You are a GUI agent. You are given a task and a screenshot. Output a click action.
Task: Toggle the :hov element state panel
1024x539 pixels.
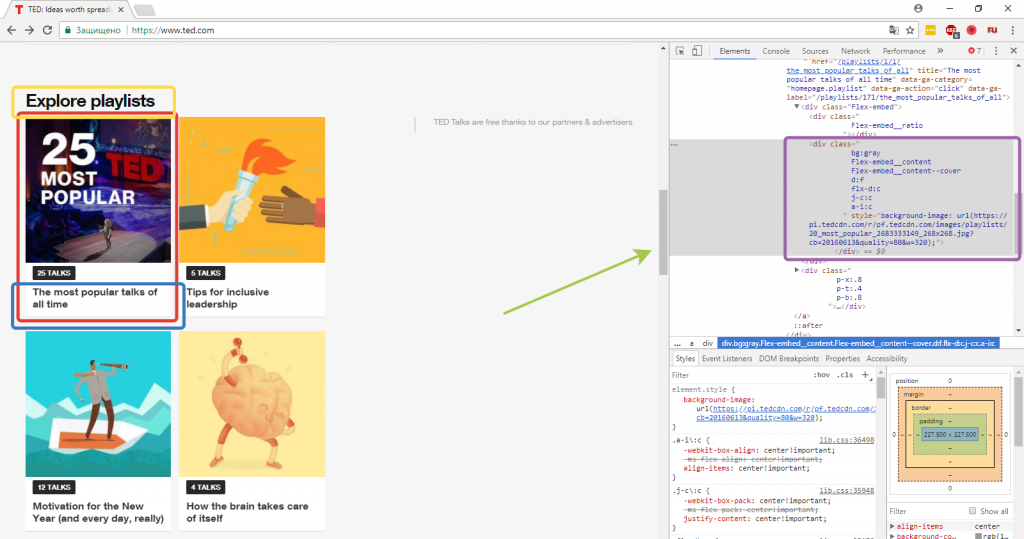[821, 375]
